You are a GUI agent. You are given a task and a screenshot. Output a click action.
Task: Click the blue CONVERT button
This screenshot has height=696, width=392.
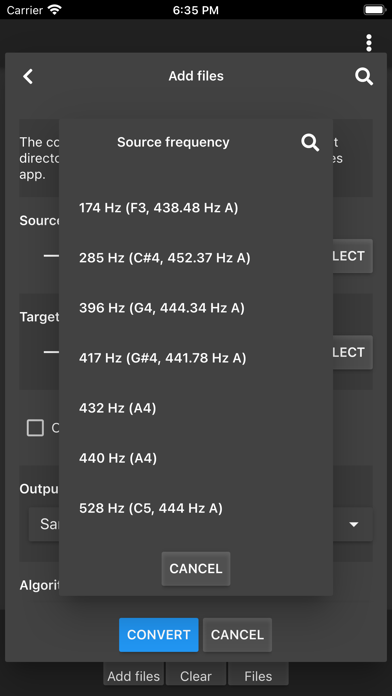point(158,635)
